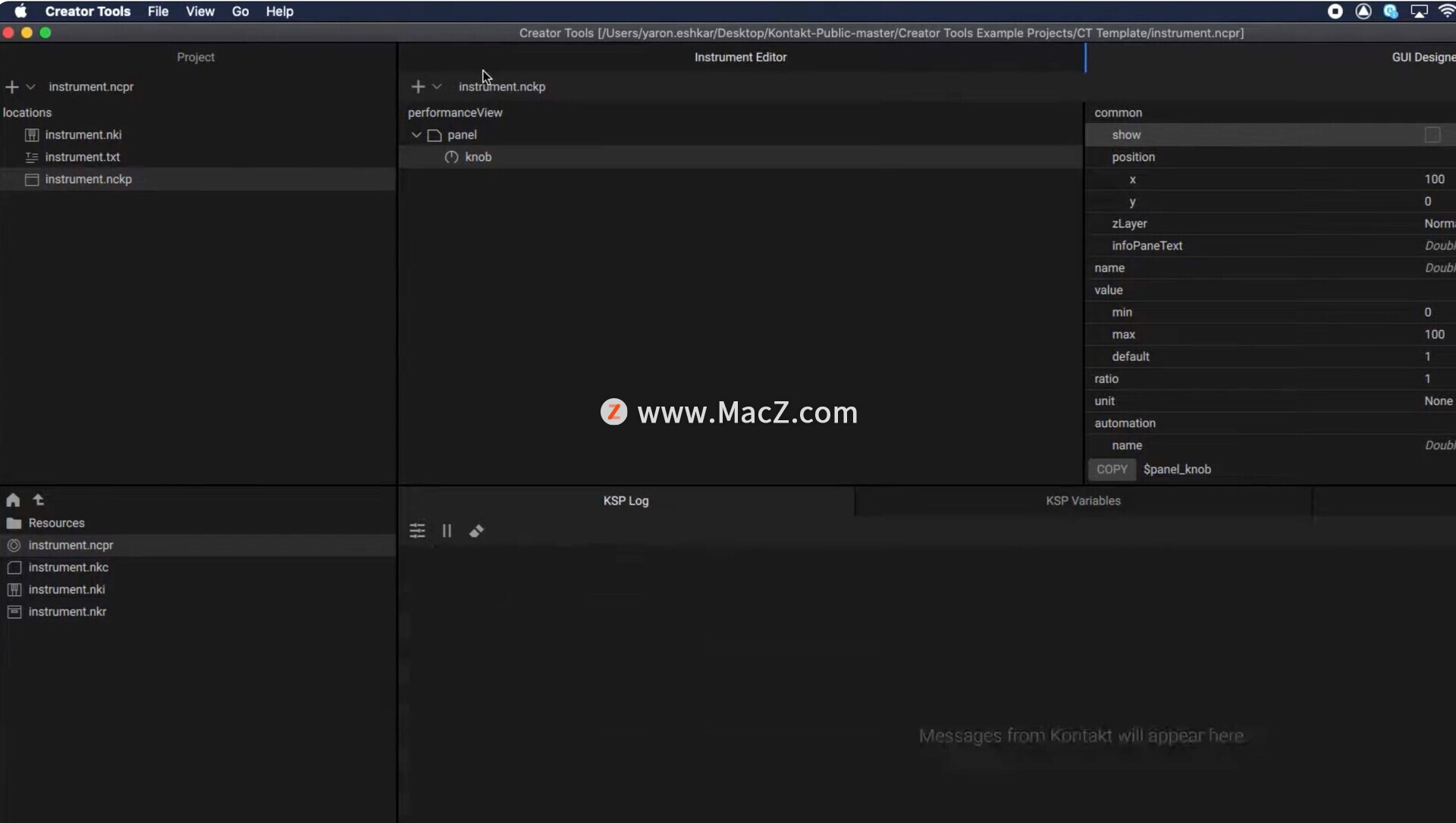Open dropdown chevron beside Project plus icon
The image size is (1456, 823).
[x=31, y=87]
